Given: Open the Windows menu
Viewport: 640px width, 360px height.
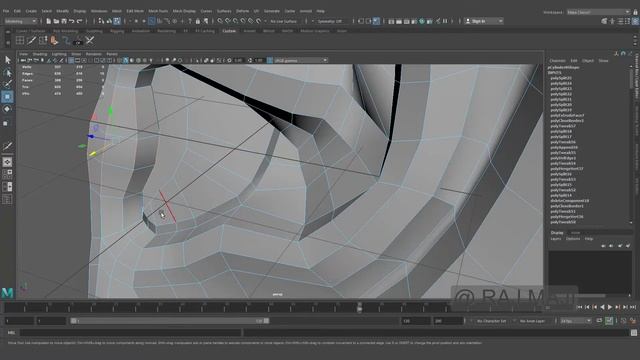Looking at the screenshot, I should 99,11.
